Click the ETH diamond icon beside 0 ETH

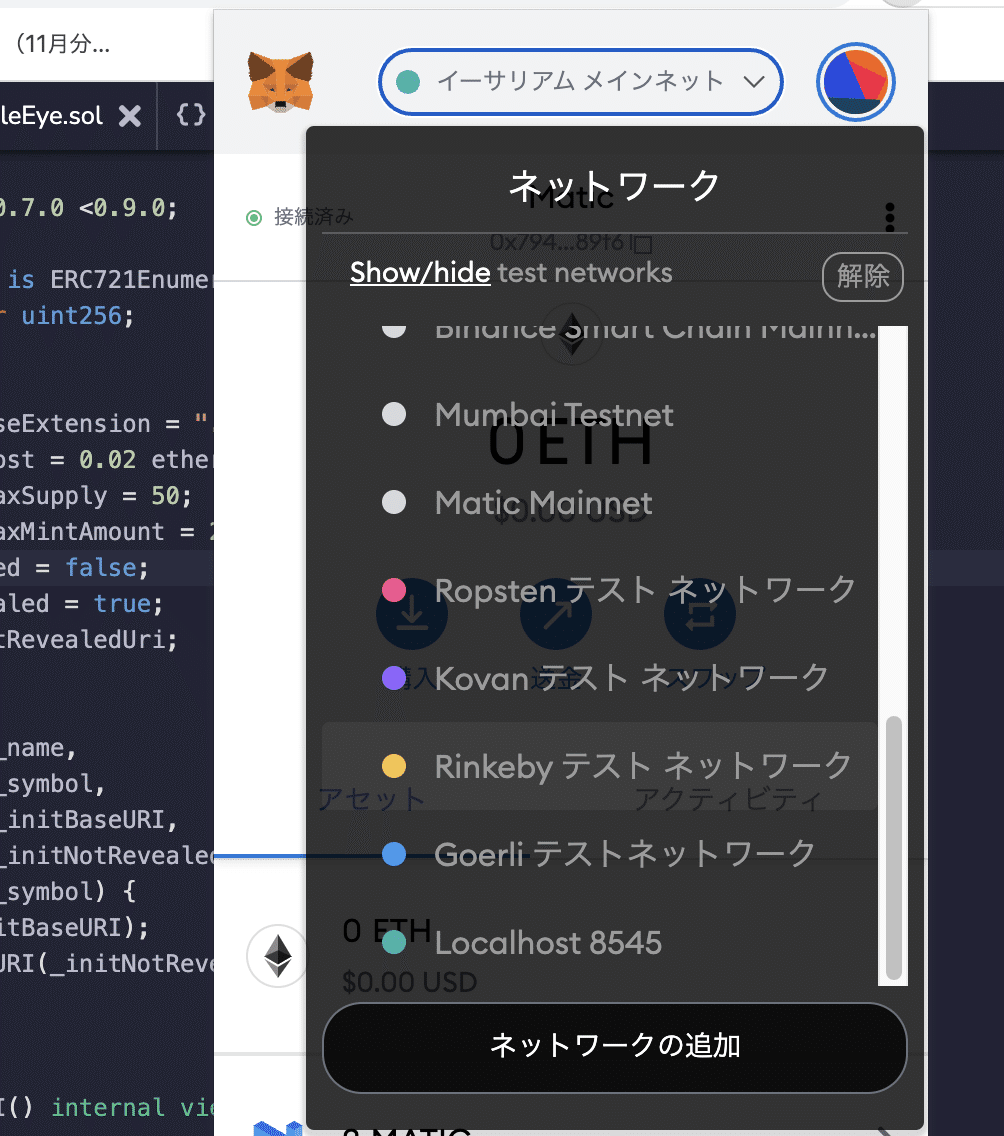click(x=278, y=957)
